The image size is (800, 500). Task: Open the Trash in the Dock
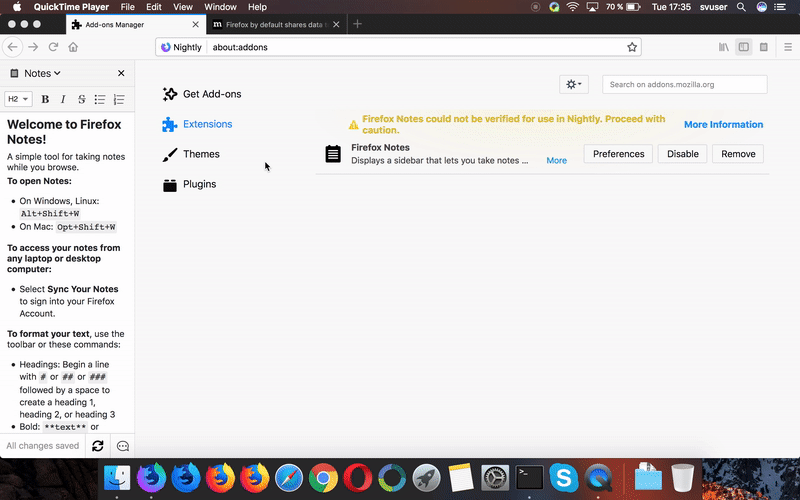coord(682,479)
